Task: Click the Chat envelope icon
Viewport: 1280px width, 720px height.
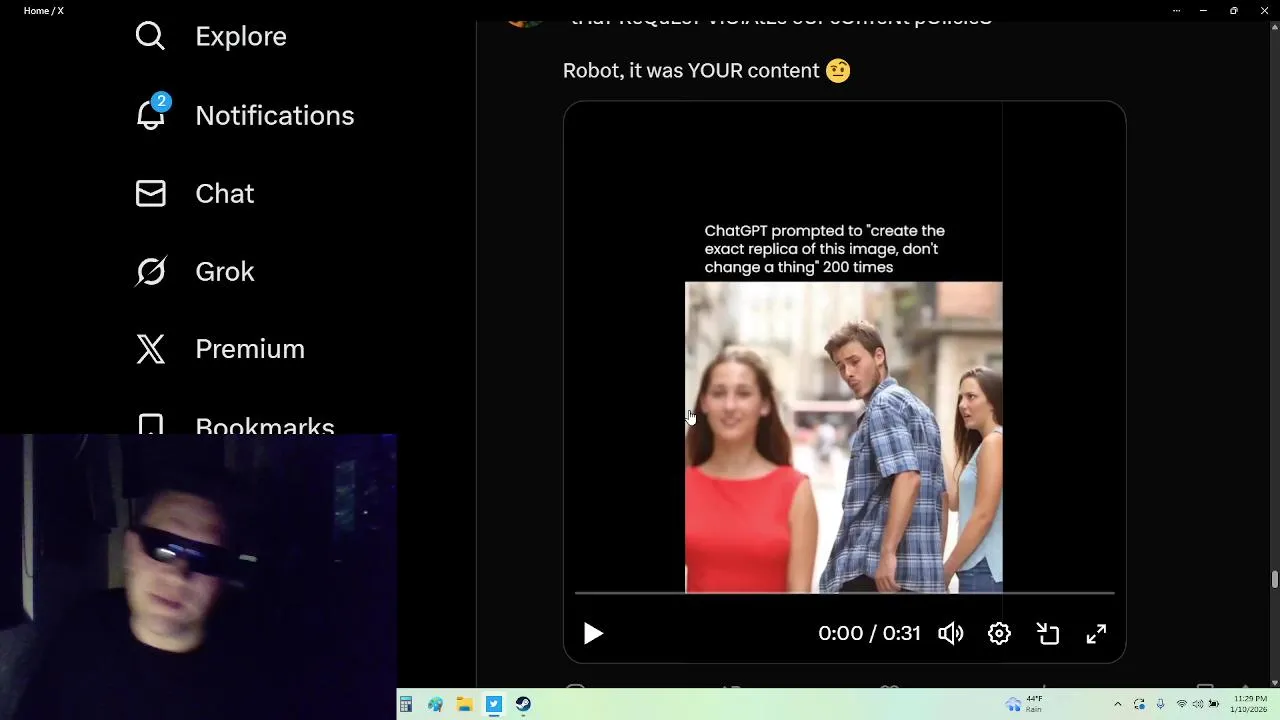Action: coord(150,193)
